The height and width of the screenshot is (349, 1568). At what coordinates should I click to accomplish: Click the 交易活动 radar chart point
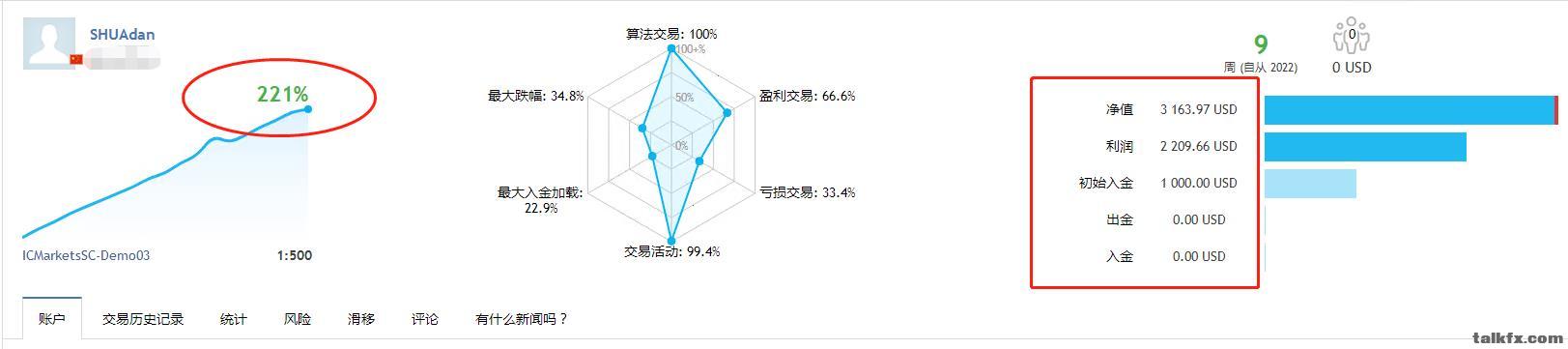(x=671, y=242)
